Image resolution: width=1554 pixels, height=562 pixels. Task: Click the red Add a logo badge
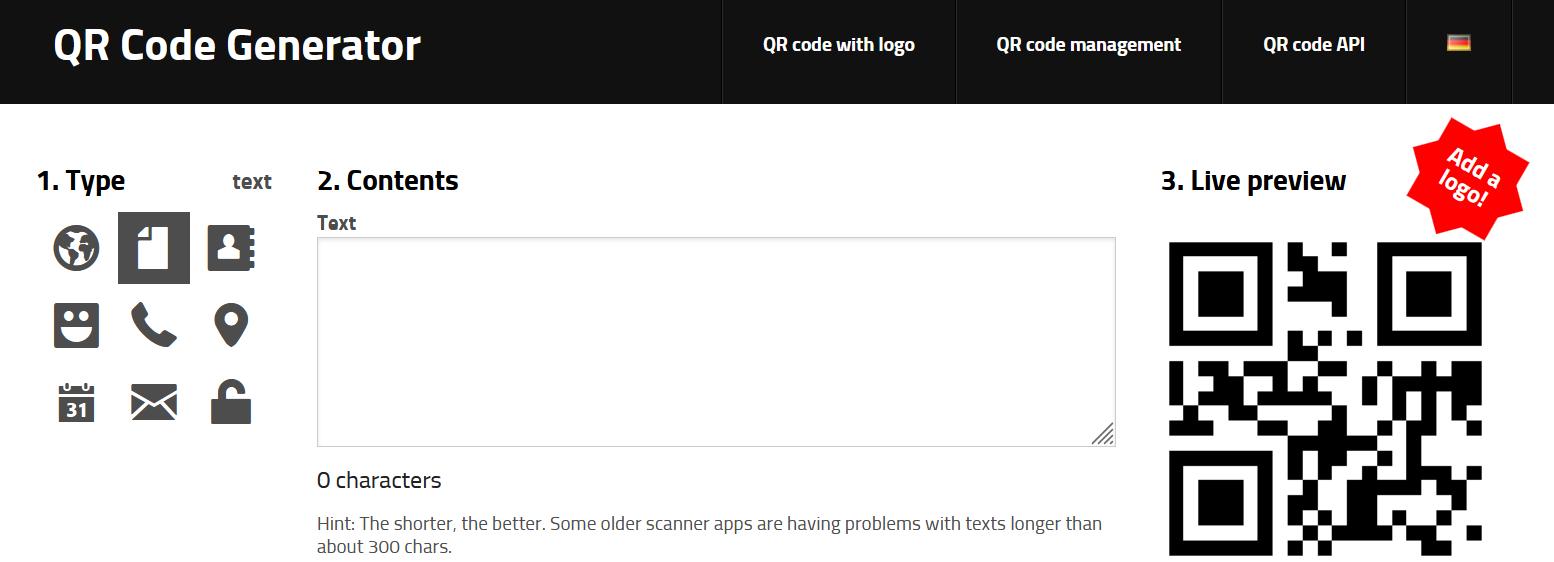pos(1469,177)
